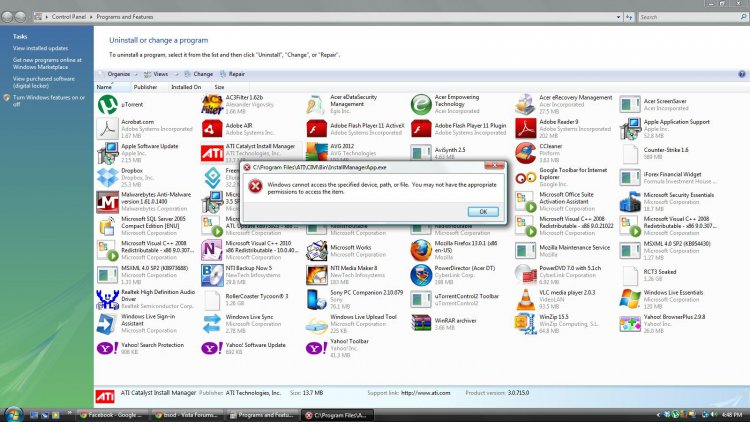Select the WinZip 15.5 icon
This screenshot has width=750, height=422.
(525, 324)
